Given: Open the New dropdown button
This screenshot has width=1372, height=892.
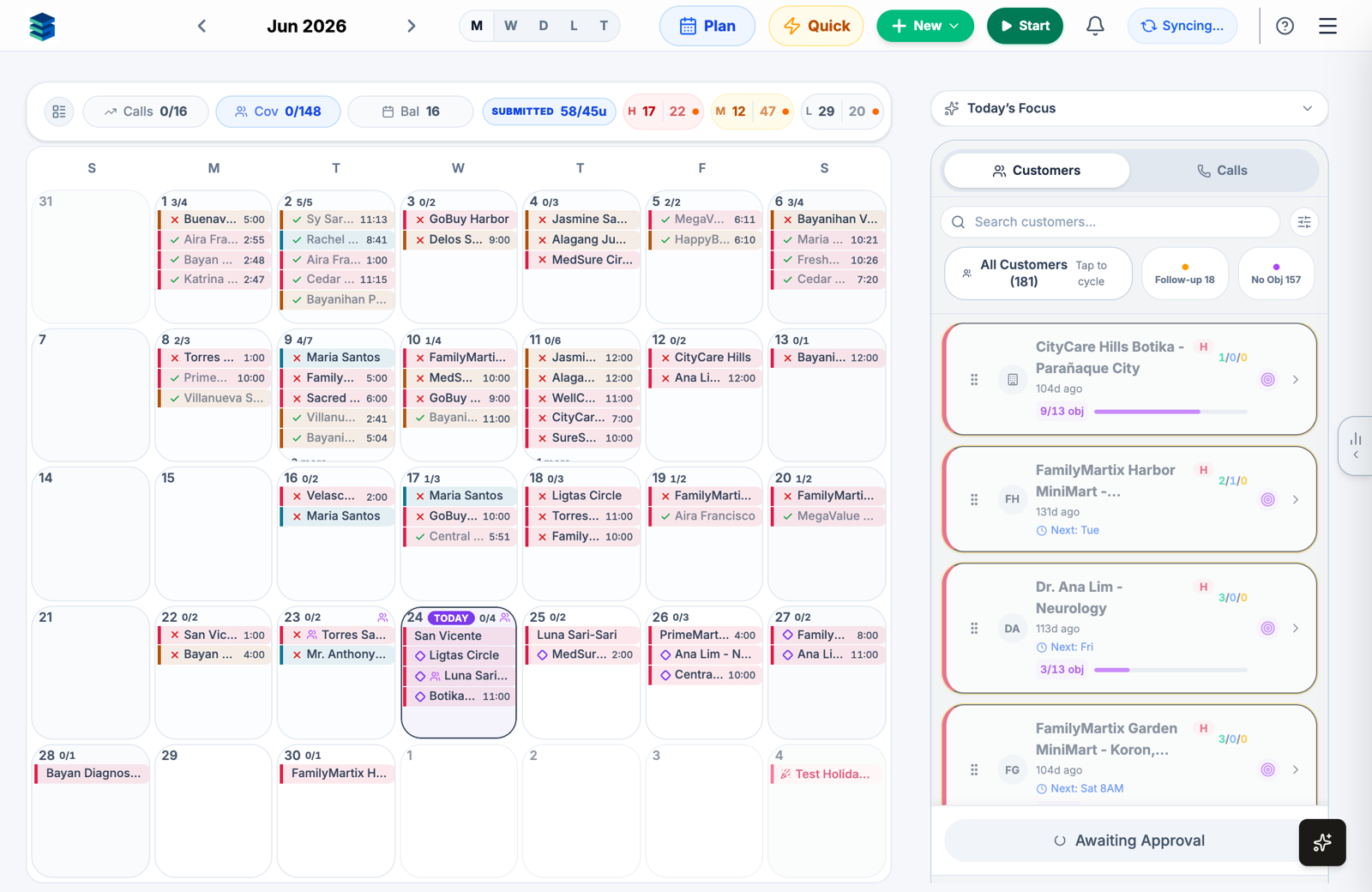Looking at the screenshot, I should pos(925,26).
